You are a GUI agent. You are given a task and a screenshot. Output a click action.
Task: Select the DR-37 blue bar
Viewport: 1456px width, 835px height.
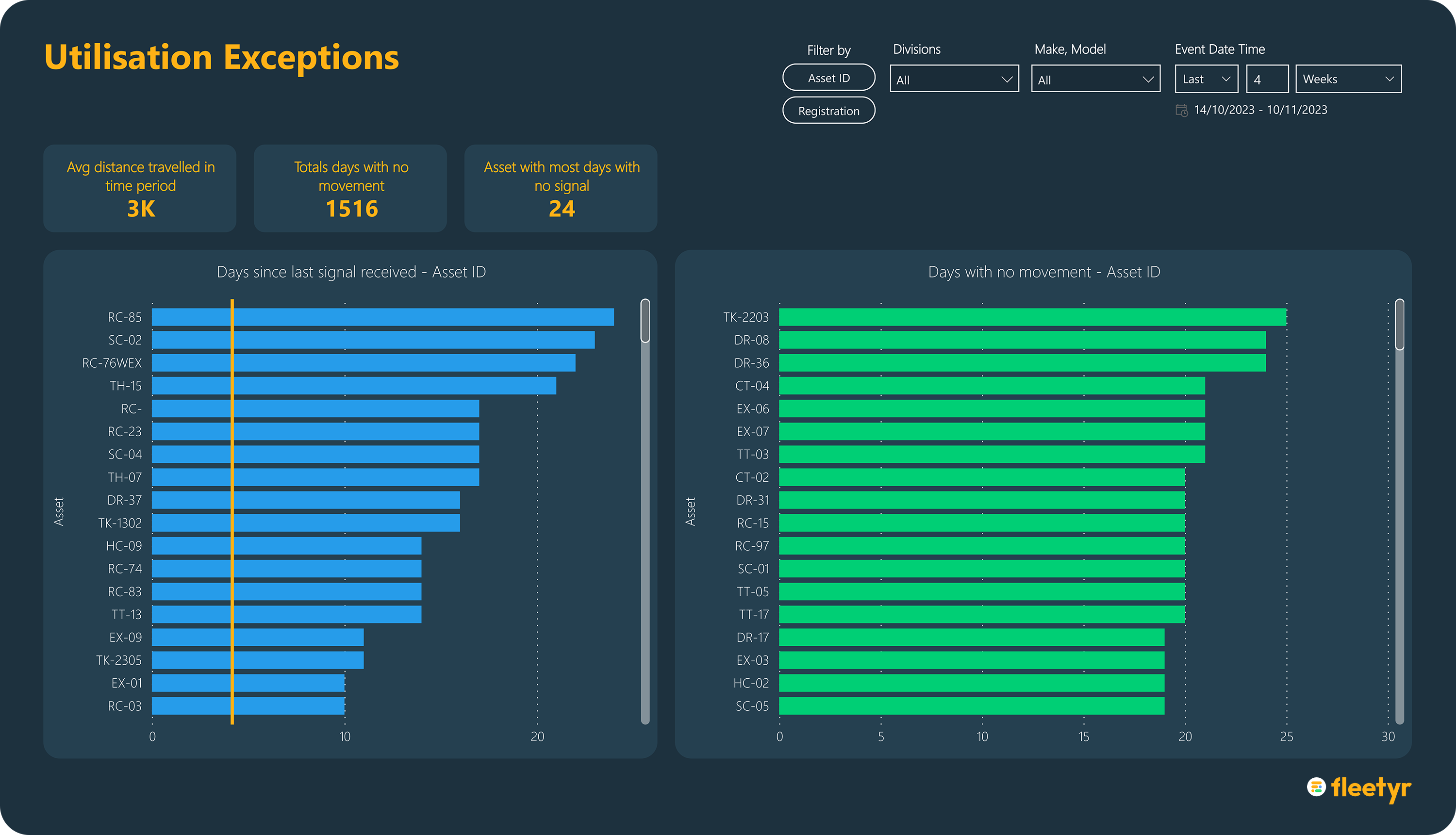point(306,500)
